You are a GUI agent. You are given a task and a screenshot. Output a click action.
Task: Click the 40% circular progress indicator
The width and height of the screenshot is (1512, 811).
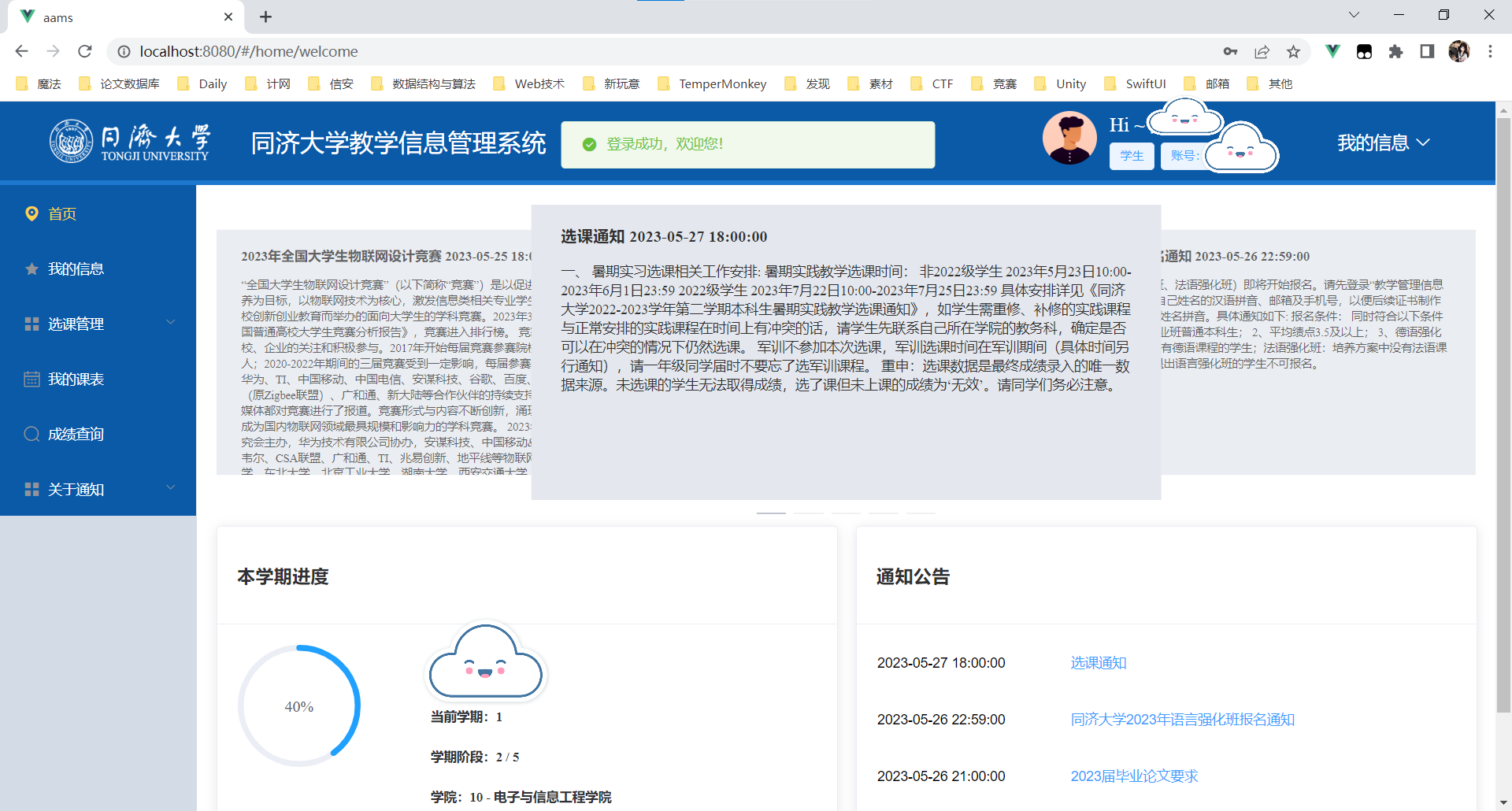tap(299, 706)
